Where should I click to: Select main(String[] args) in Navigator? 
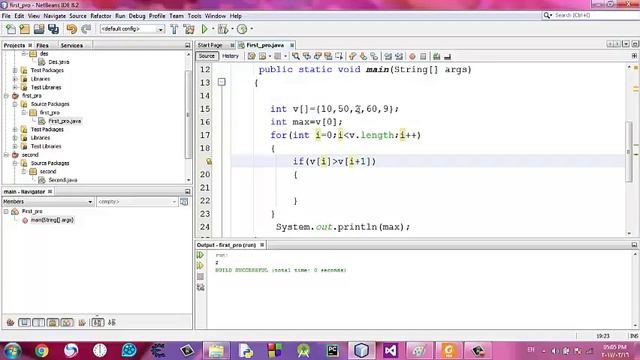[x=52, y=220]
